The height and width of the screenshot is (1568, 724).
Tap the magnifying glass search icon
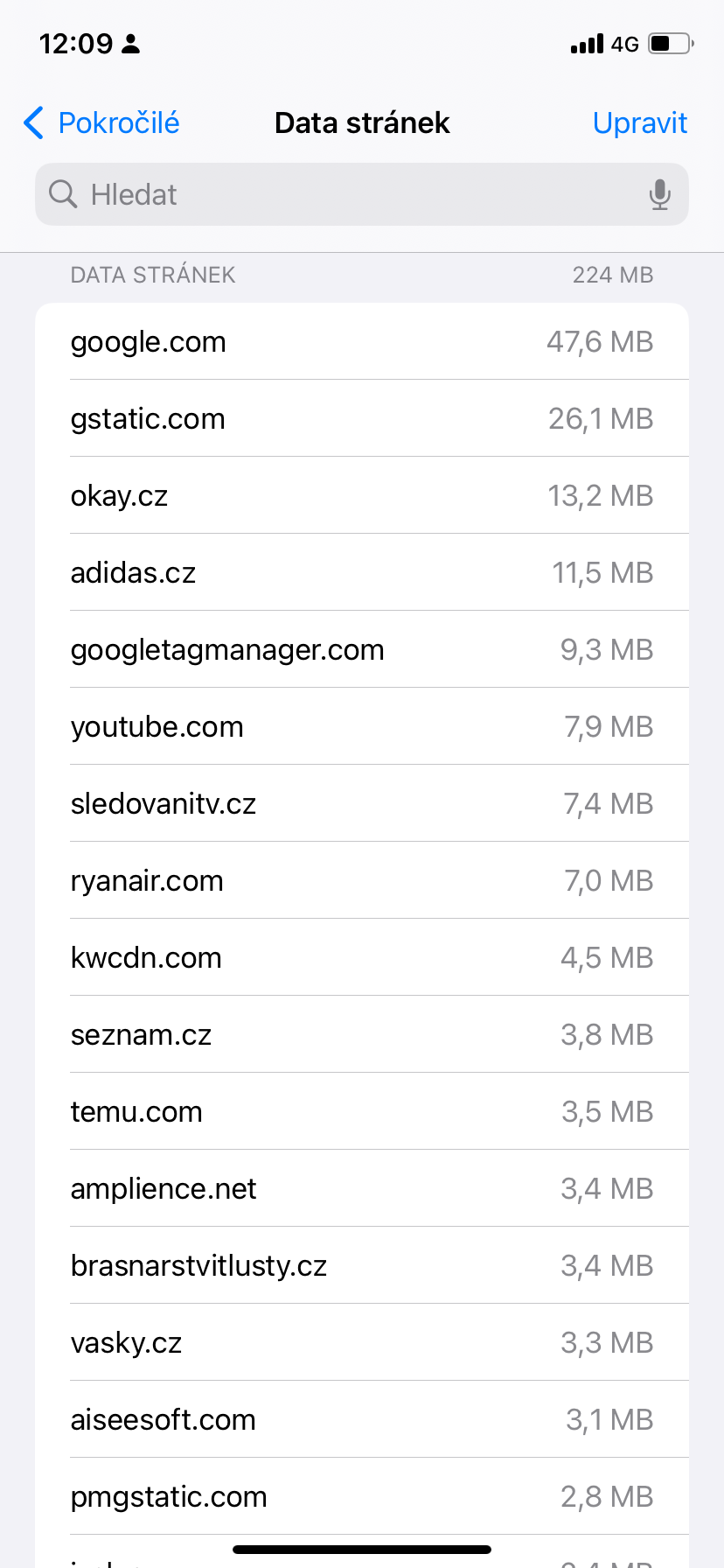(x=63, y=194)
